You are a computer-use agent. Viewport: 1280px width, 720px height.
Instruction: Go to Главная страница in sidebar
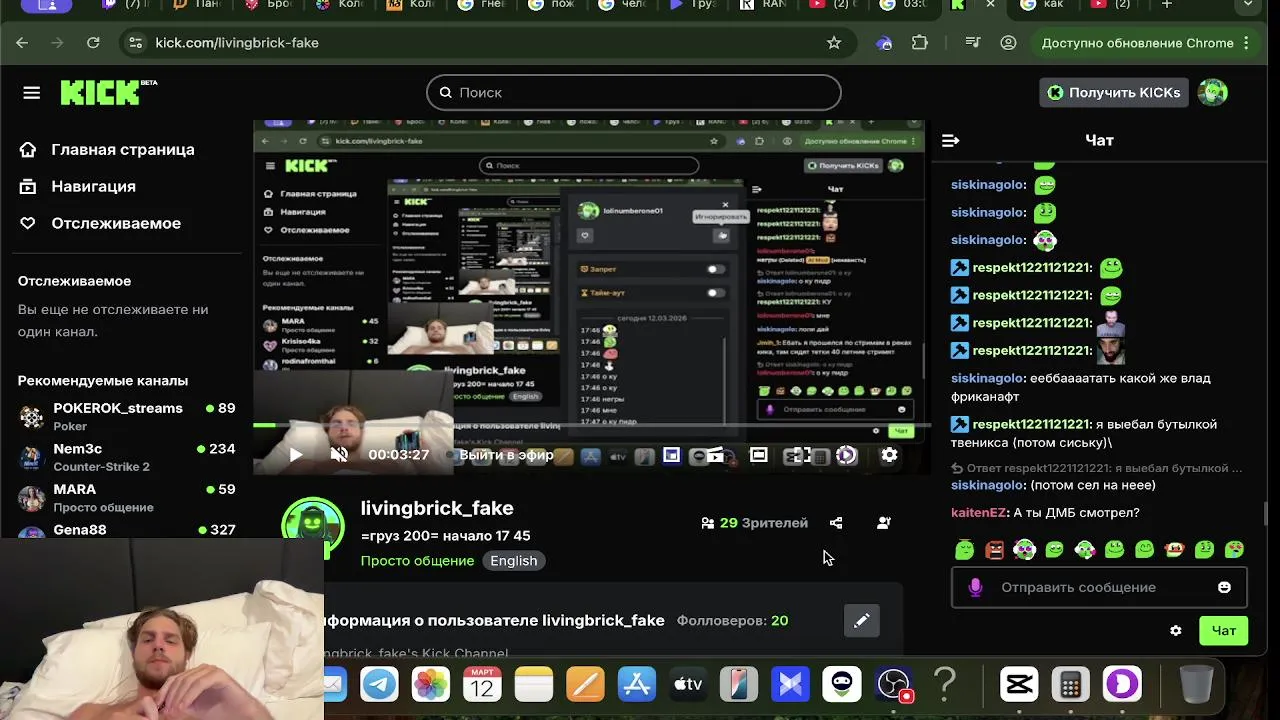click(122, 149)
